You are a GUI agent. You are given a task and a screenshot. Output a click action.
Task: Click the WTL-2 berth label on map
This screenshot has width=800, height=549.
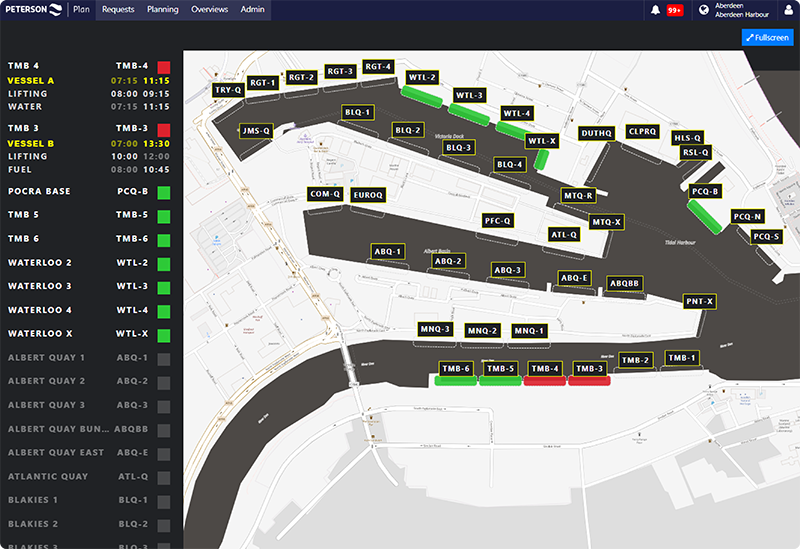422,78
